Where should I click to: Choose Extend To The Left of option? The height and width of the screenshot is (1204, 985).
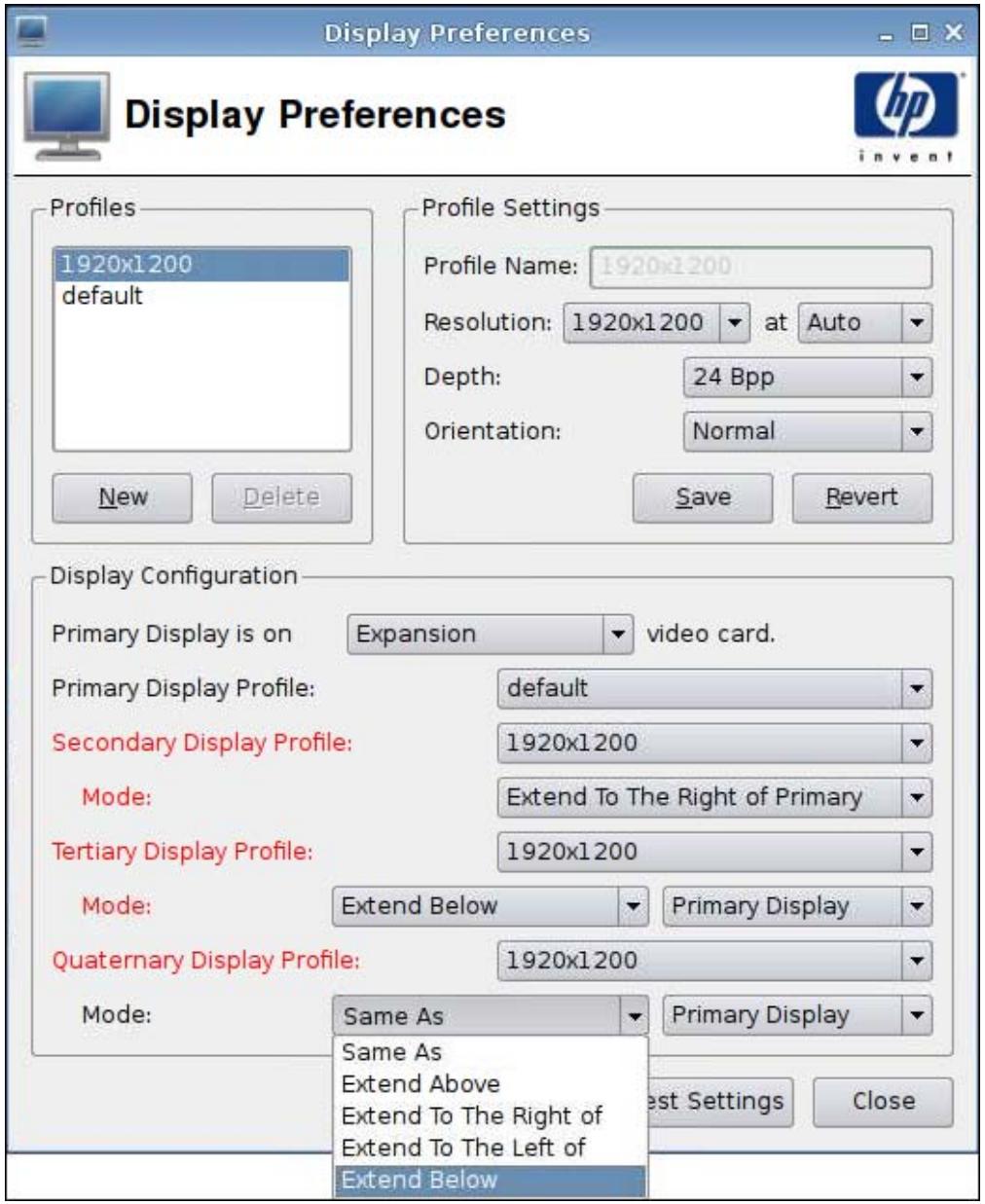pos(490,1148)
